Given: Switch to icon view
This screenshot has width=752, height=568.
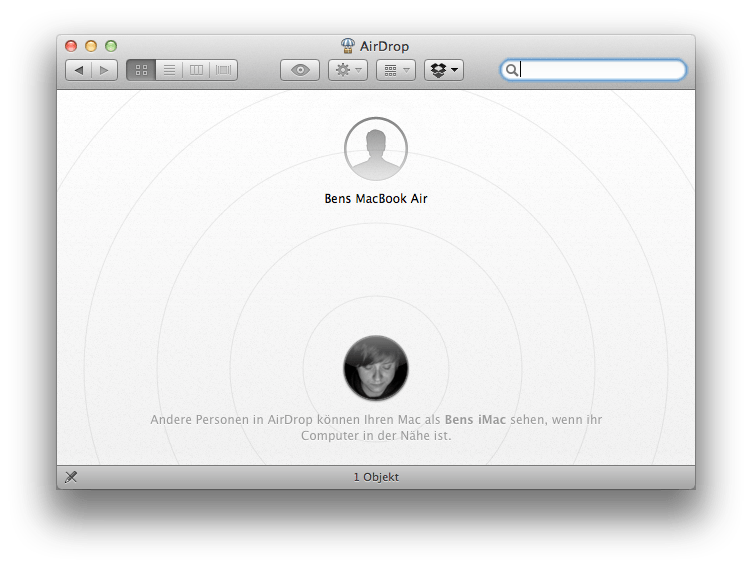Looking at the screenshot, I should click(141, 71).
